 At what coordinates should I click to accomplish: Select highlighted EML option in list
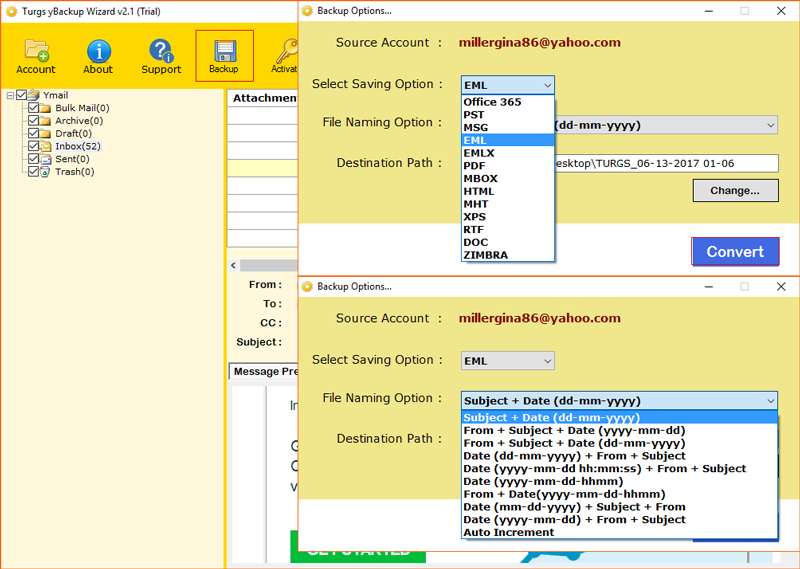tap(508, 140)
